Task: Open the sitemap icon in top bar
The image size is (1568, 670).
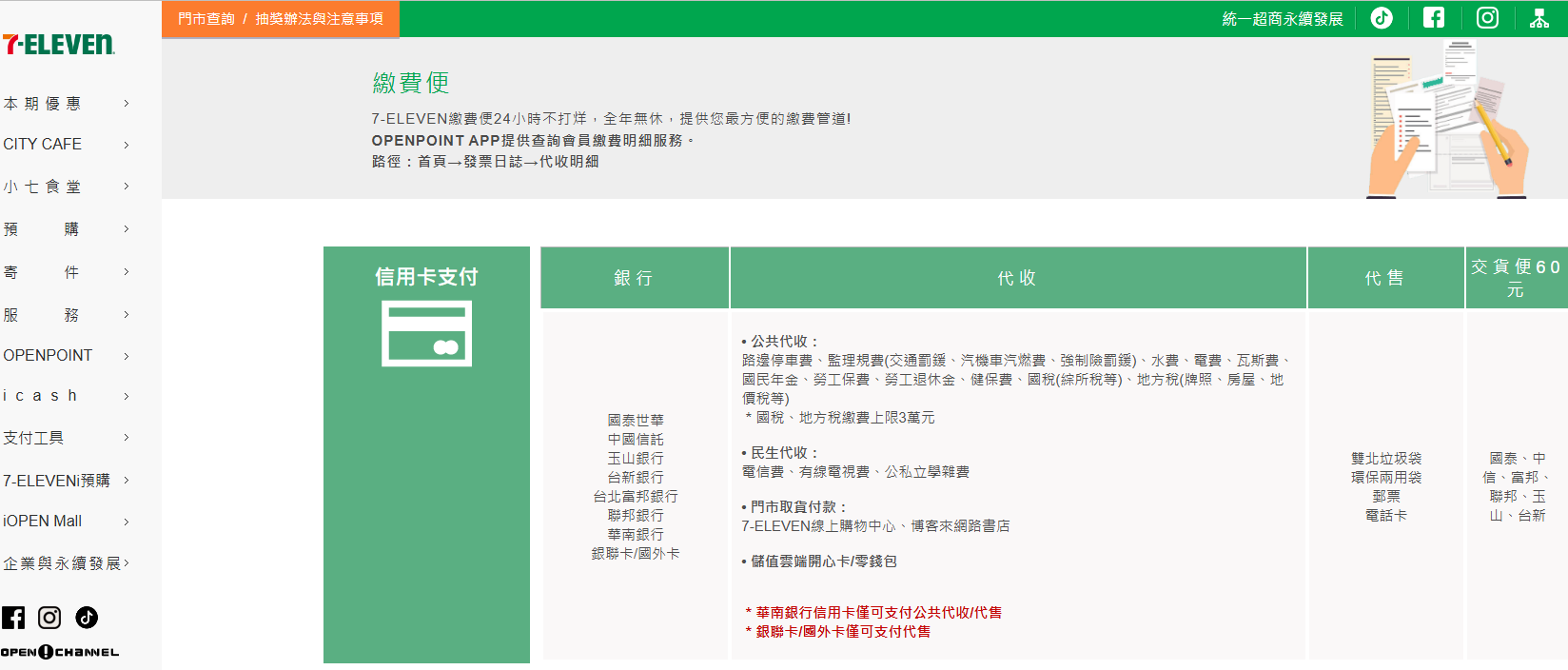Action: 1539,18
